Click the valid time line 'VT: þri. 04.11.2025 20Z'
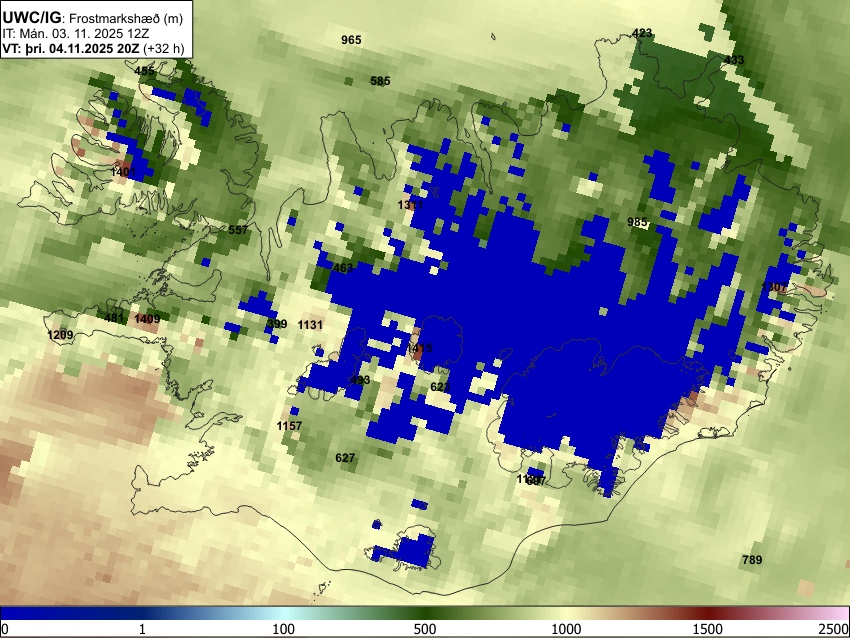 (x=72, y=48)
